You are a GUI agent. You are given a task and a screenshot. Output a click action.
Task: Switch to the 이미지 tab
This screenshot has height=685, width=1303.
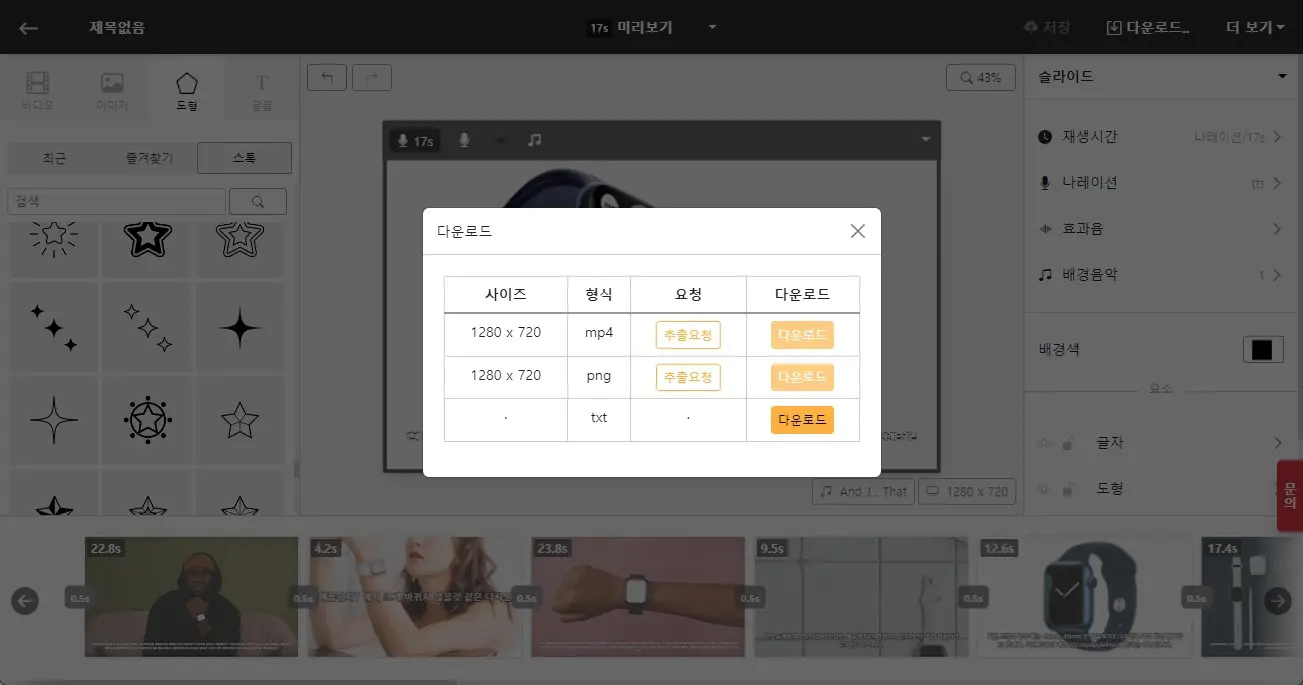[x=112, y=91]
